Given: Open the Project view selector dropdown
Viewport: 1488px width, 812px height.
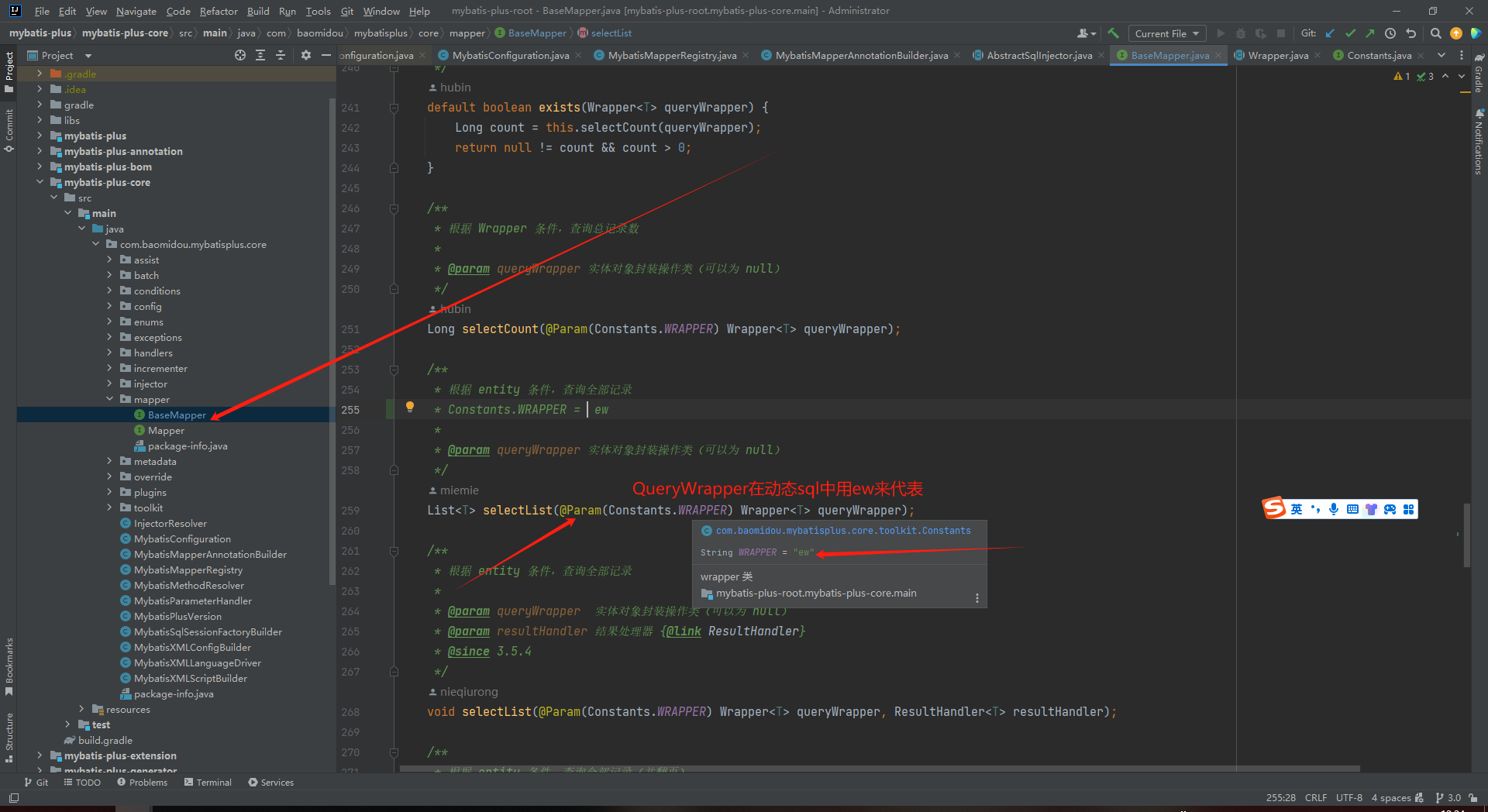Looking at the screenshot, I should click(60, 55).
